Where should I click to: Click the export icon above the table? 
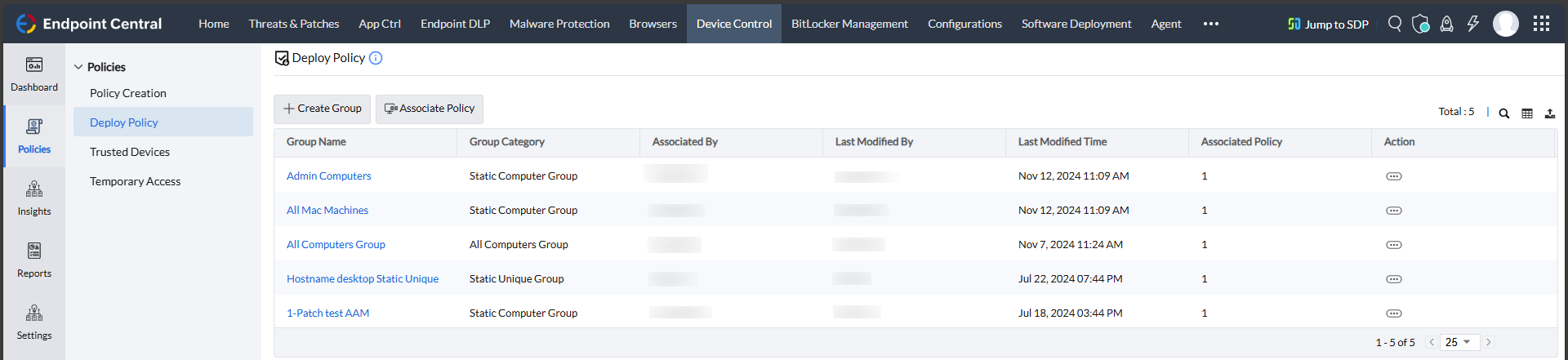[1550, 113]
